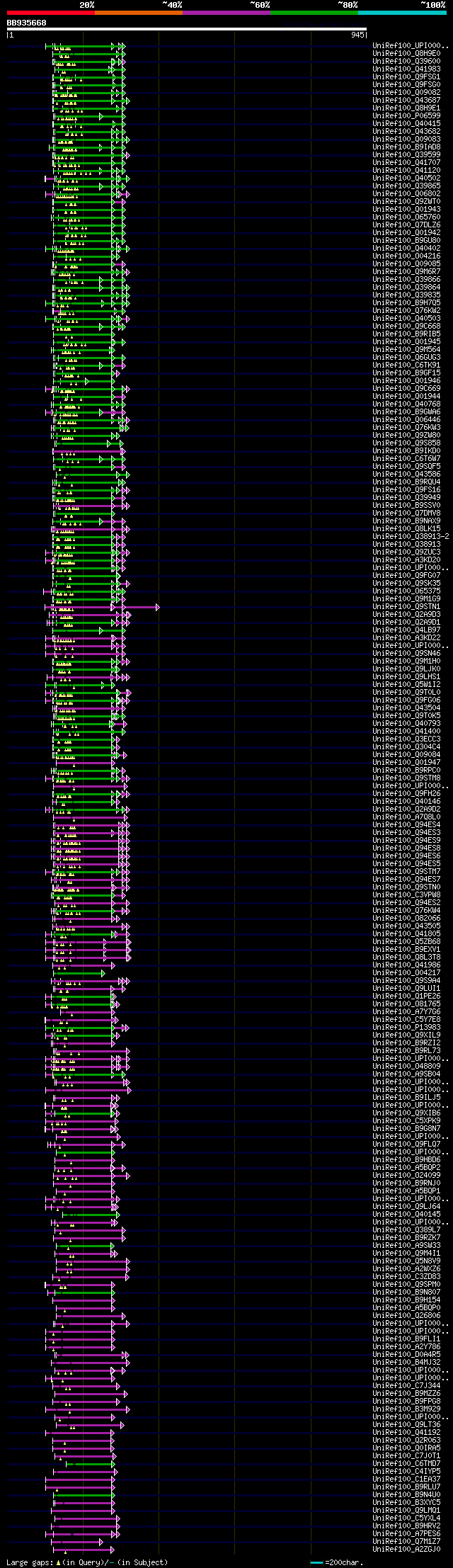The width and height of the screenshot is (453, 1568).
Task: Select the UniRef100_B9IAD8 label
Action: tap(406, 147)
